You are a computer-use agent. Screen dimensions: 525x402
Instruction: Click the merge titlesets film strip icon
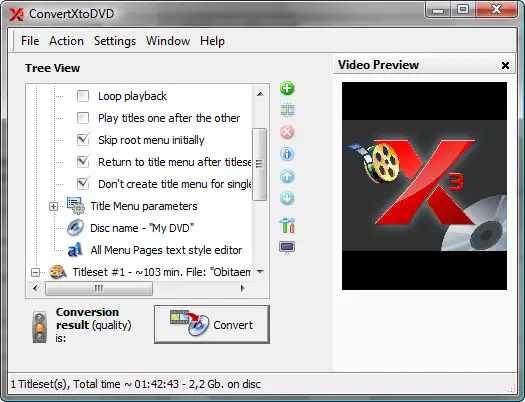[x=287, y=110]
